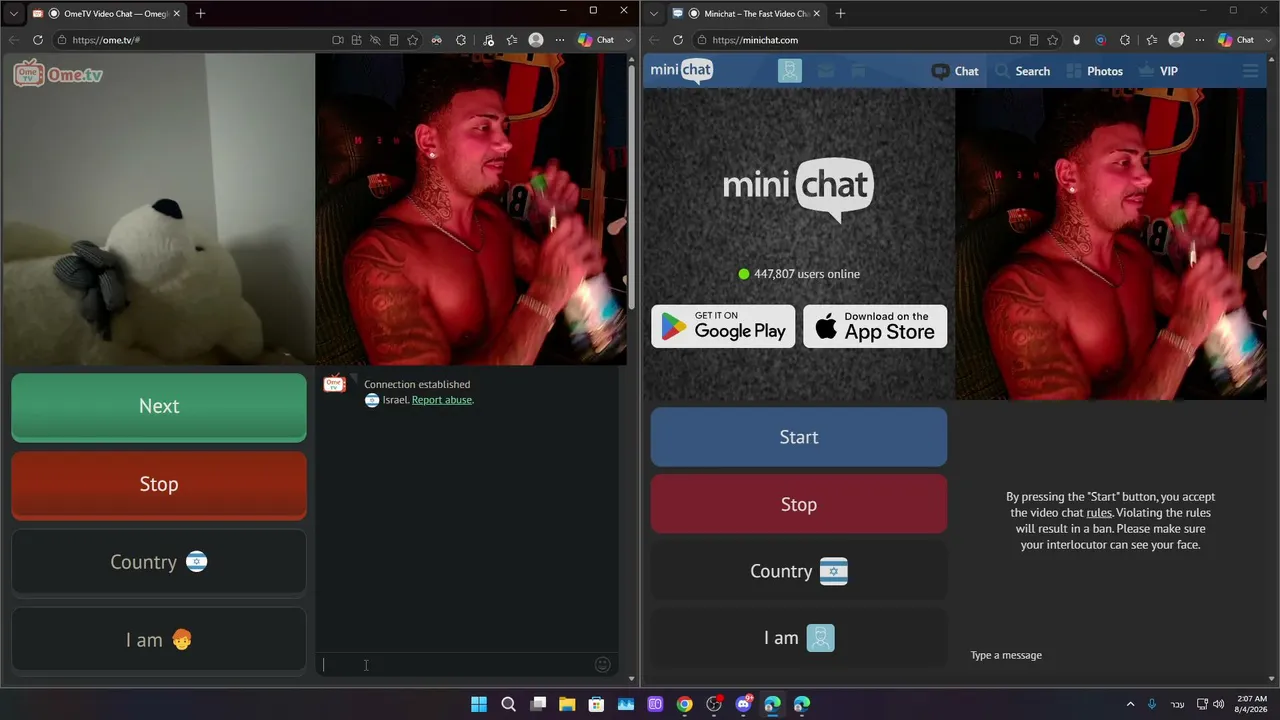Favorite the minichat.com page with the star icon

(x=1052, y=40)
